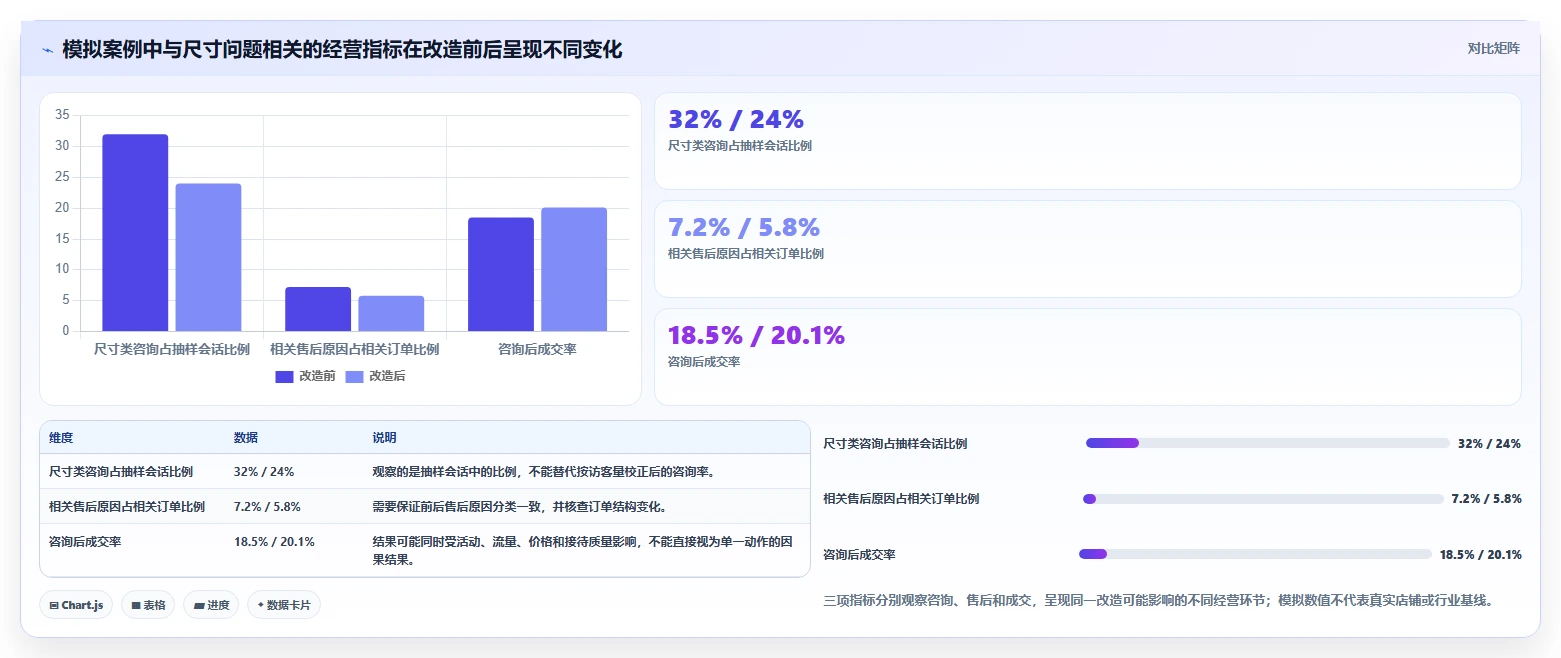Click the explanation starting 需要保证前后售后原因分类一致
Screen dimensions: 1561x658
pos(520,506)
